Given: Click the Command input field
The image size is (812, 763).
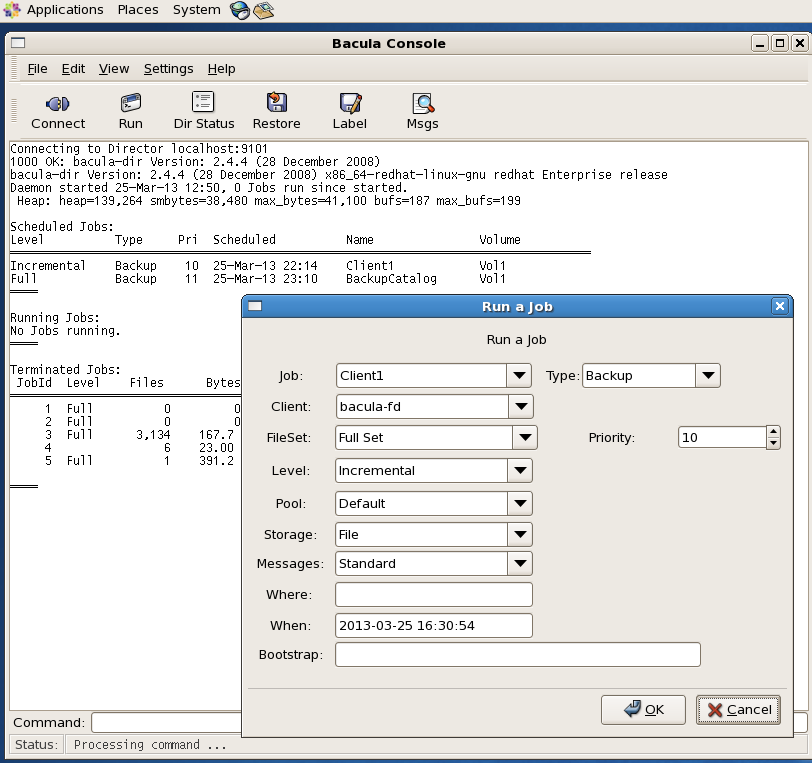Looking at the screenshot, I should [166, 723].
